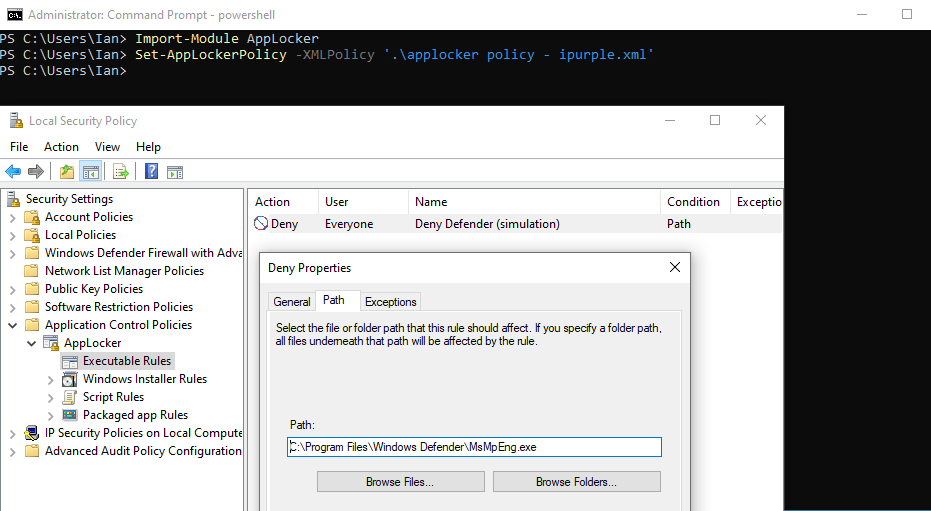Expand the Script Rules node

51,397
